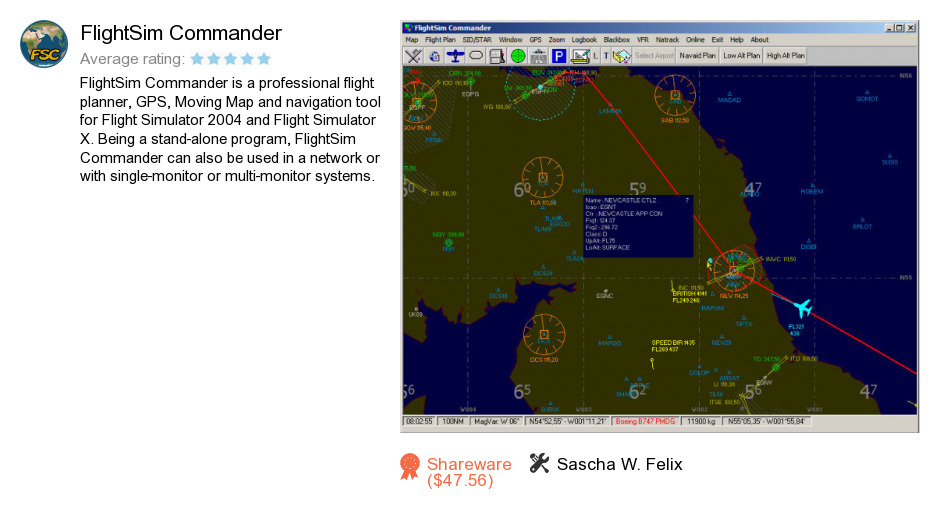Click the FlightSim Commander heading
The width and height of the screenshot is (940, 516).
181,33
